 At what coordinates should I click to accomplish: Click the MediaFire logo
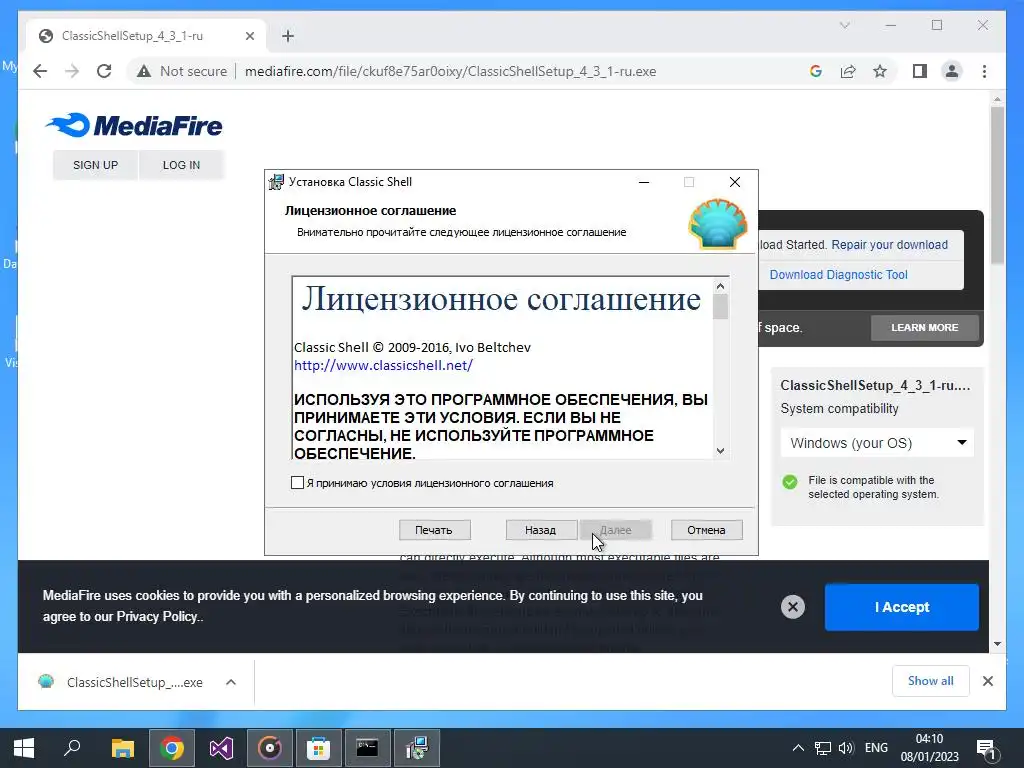tap(134, 125)
